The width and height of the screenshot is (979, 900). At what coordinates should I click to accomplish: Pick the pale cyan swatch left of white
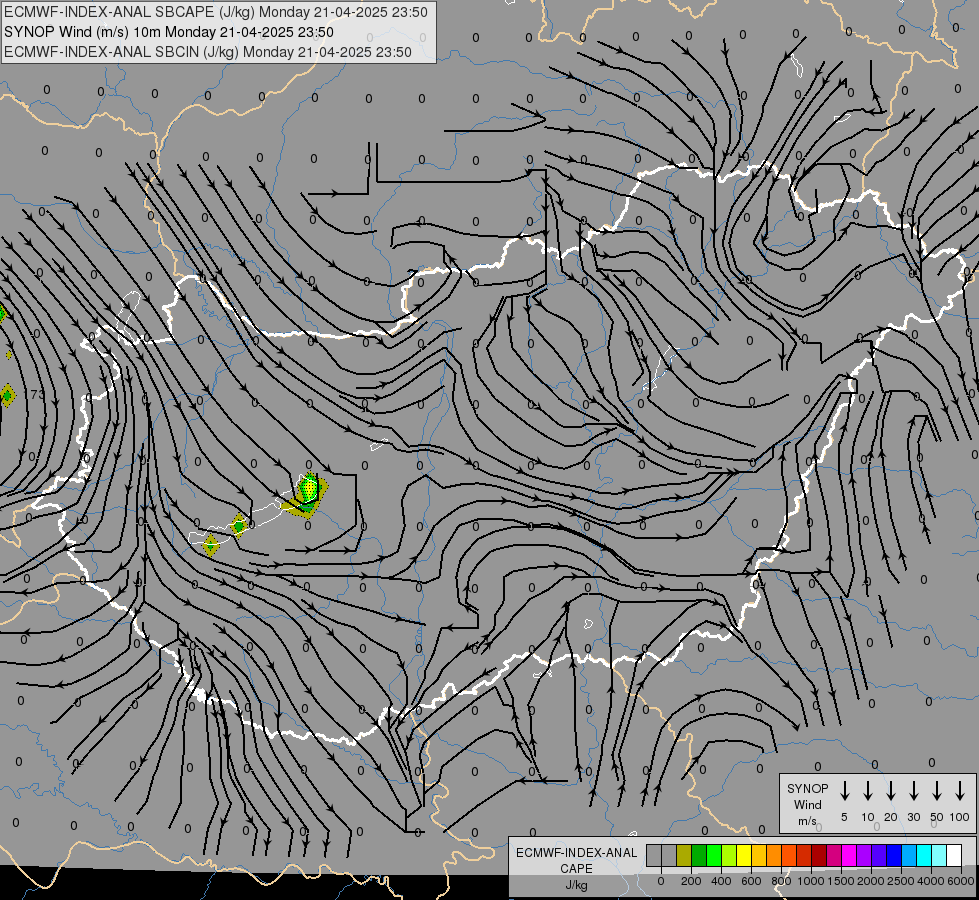coord(940,855)
